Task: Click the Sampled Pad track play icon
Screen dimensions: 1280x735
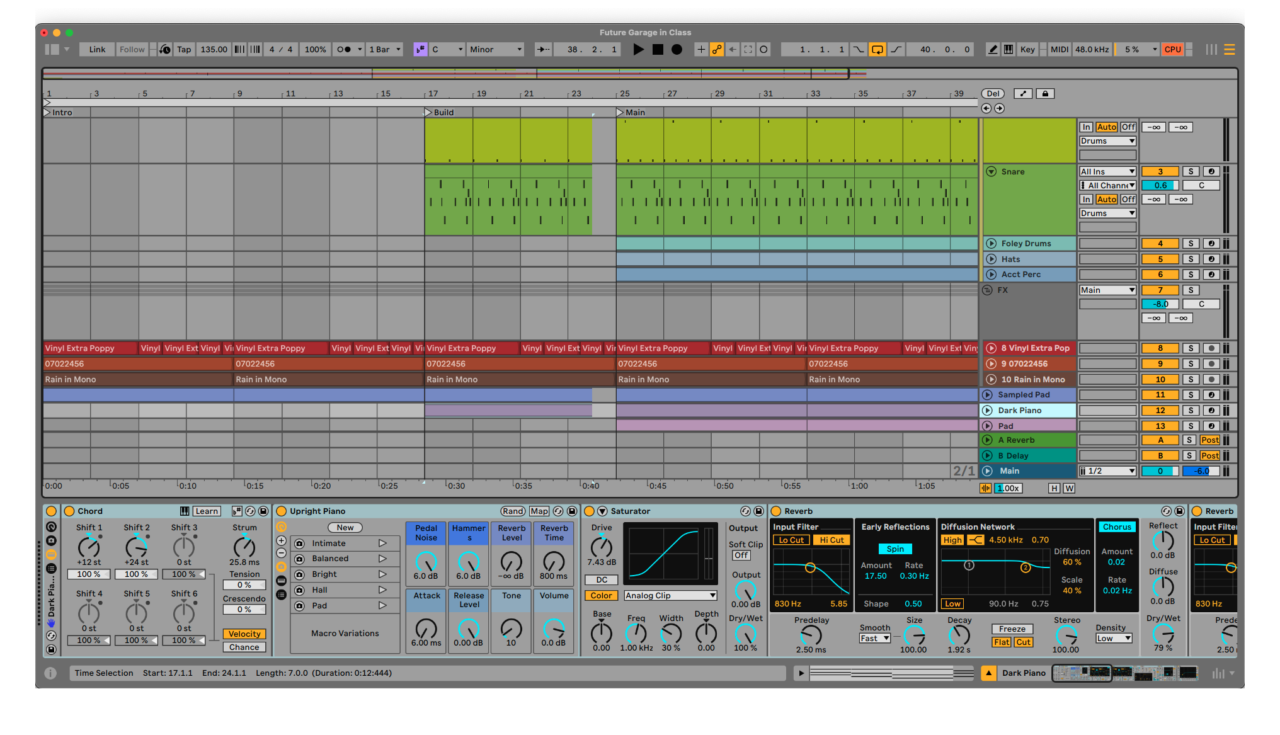Action: pos(988,395)
